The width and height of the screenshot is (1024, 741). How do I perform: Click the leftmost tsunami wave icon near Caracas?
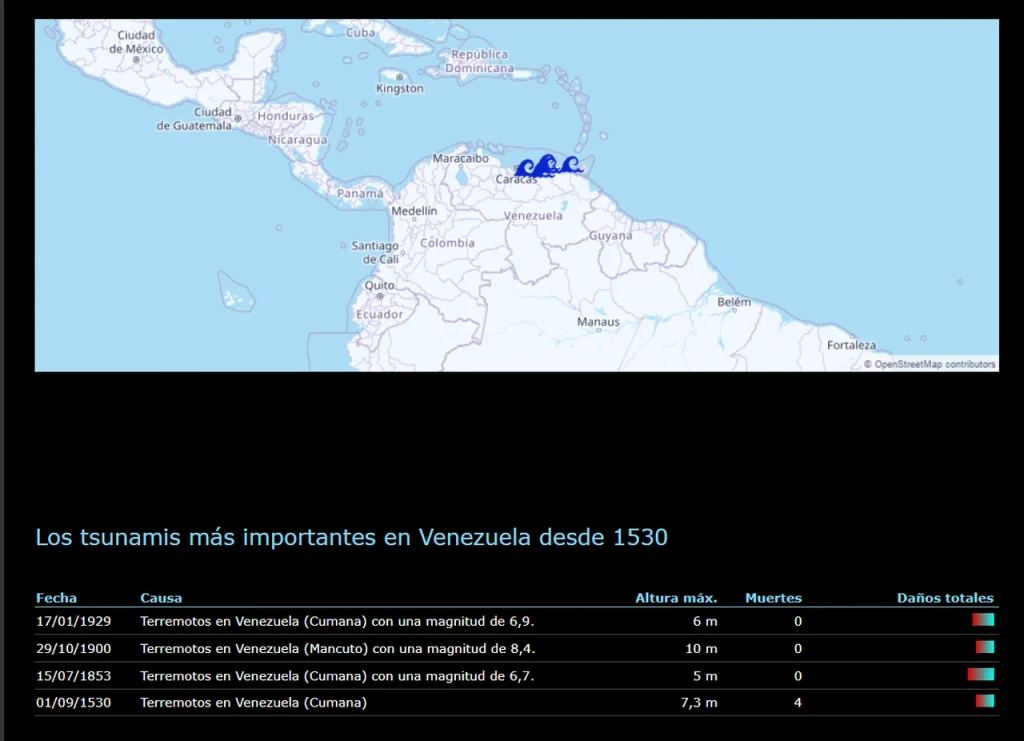click(524, 169)
